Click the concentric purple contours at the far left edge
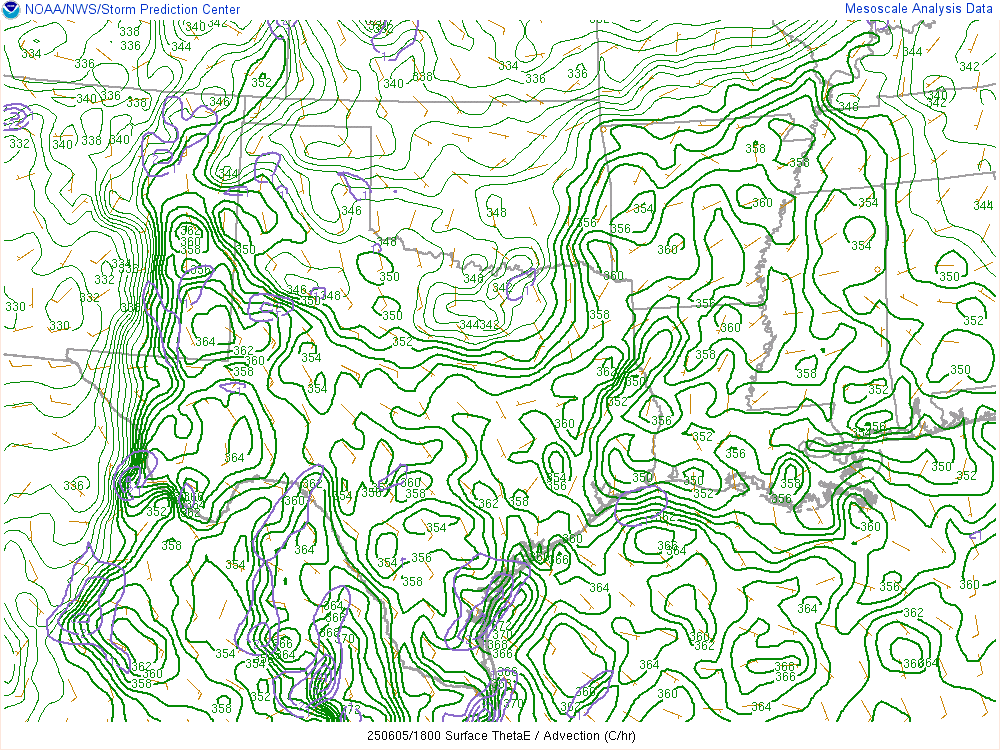This screenshot has width=1000, height=750. click(x=14, y=118)
